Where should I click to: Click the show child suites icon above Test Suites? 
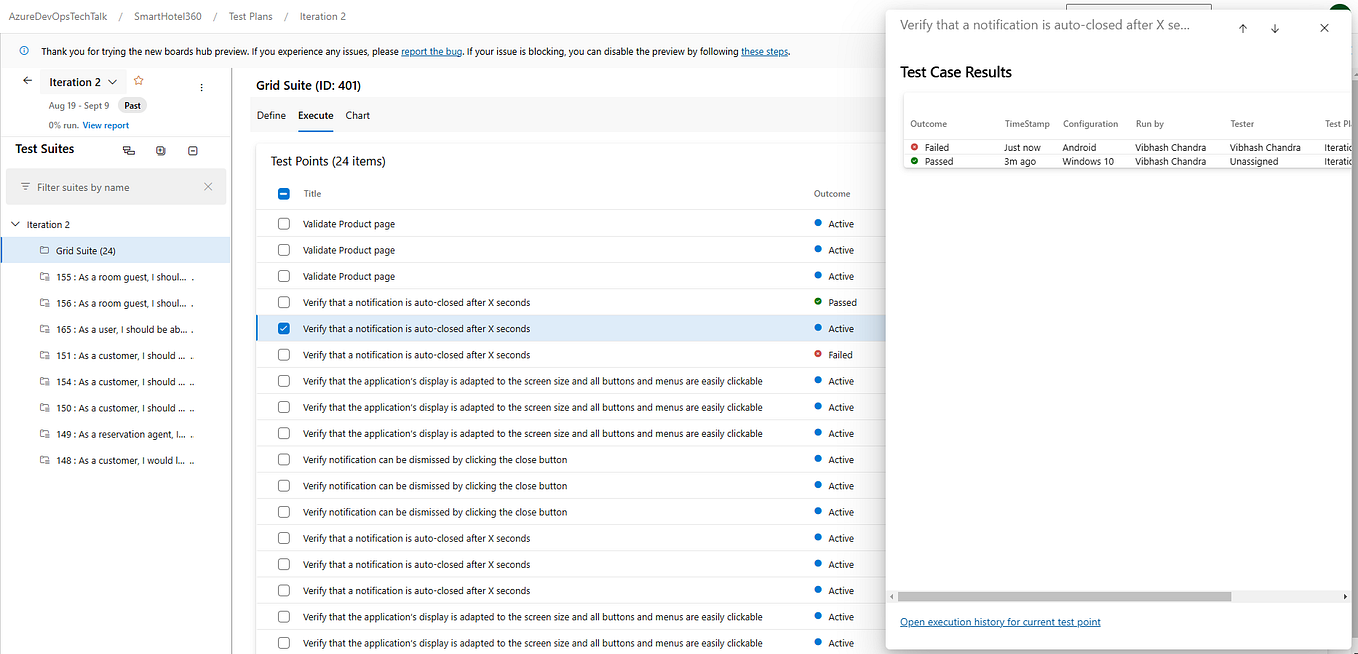[128, 151]
